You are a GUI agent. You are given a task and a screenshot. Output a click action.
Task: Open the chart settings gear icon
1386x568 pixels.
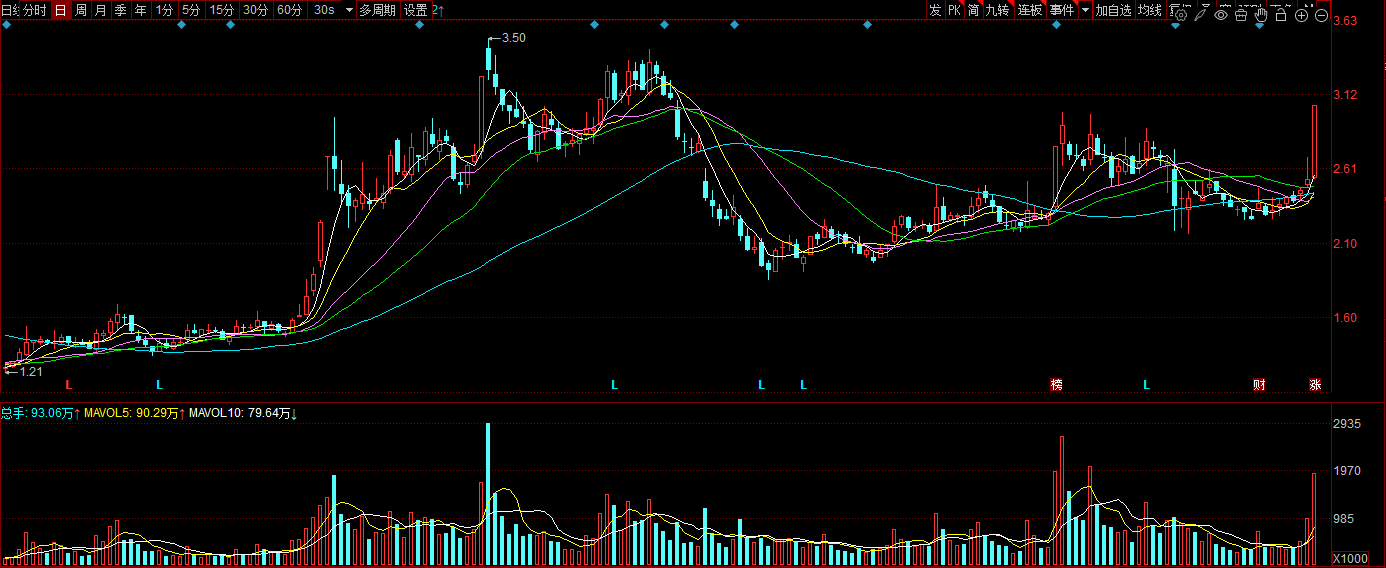pos(1180,15)
